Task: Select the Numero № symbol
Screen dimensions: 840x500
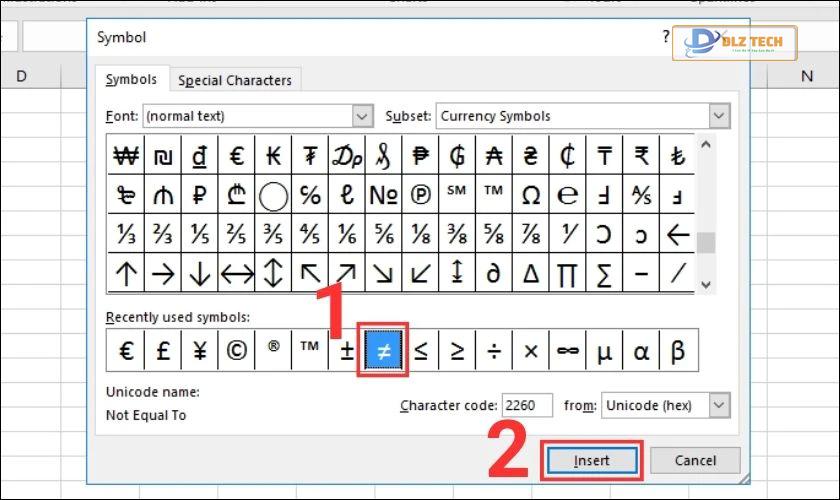Action: tap(384, 195)
